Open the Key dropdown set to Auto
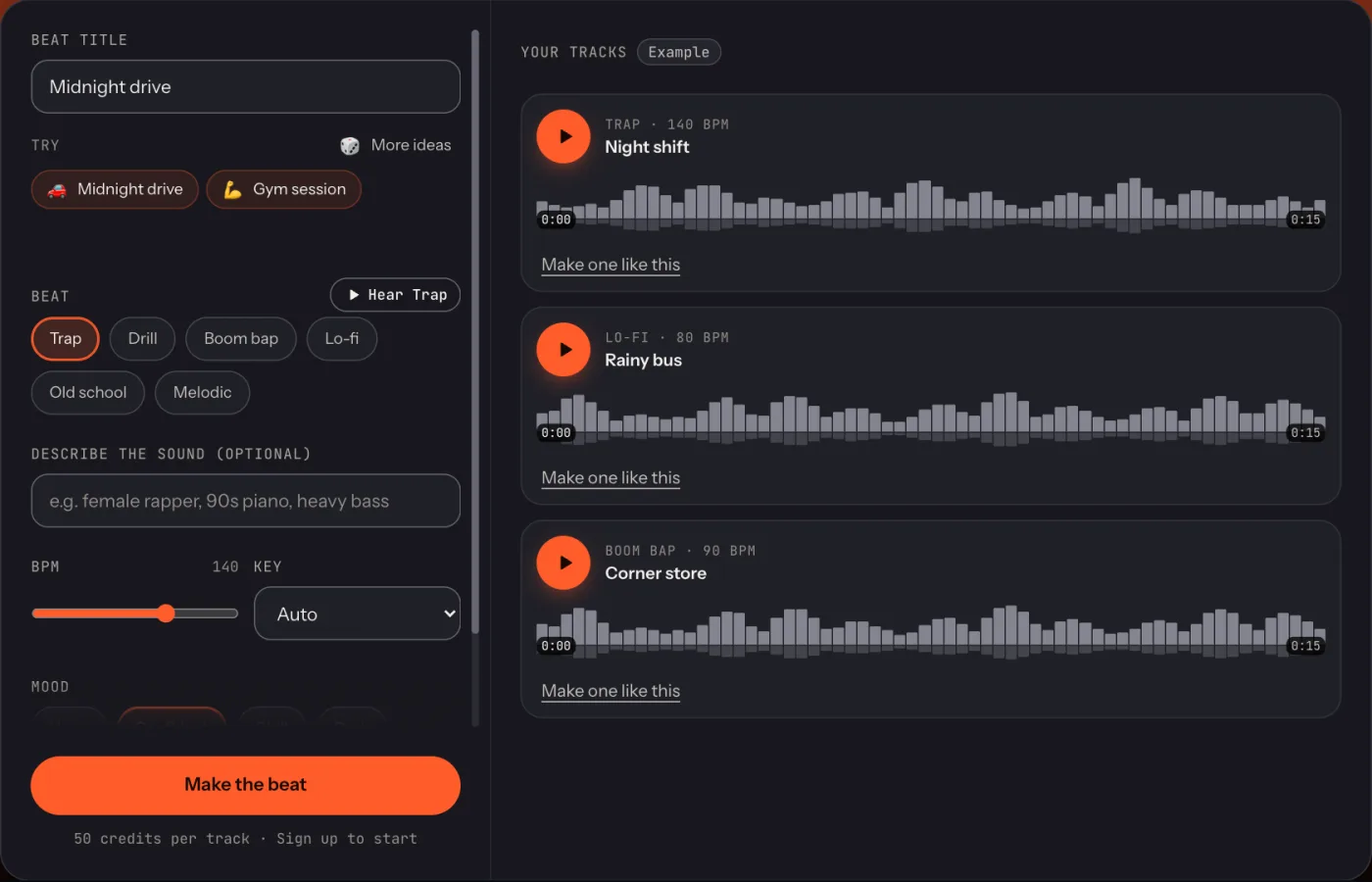 (x=358, y=613)
